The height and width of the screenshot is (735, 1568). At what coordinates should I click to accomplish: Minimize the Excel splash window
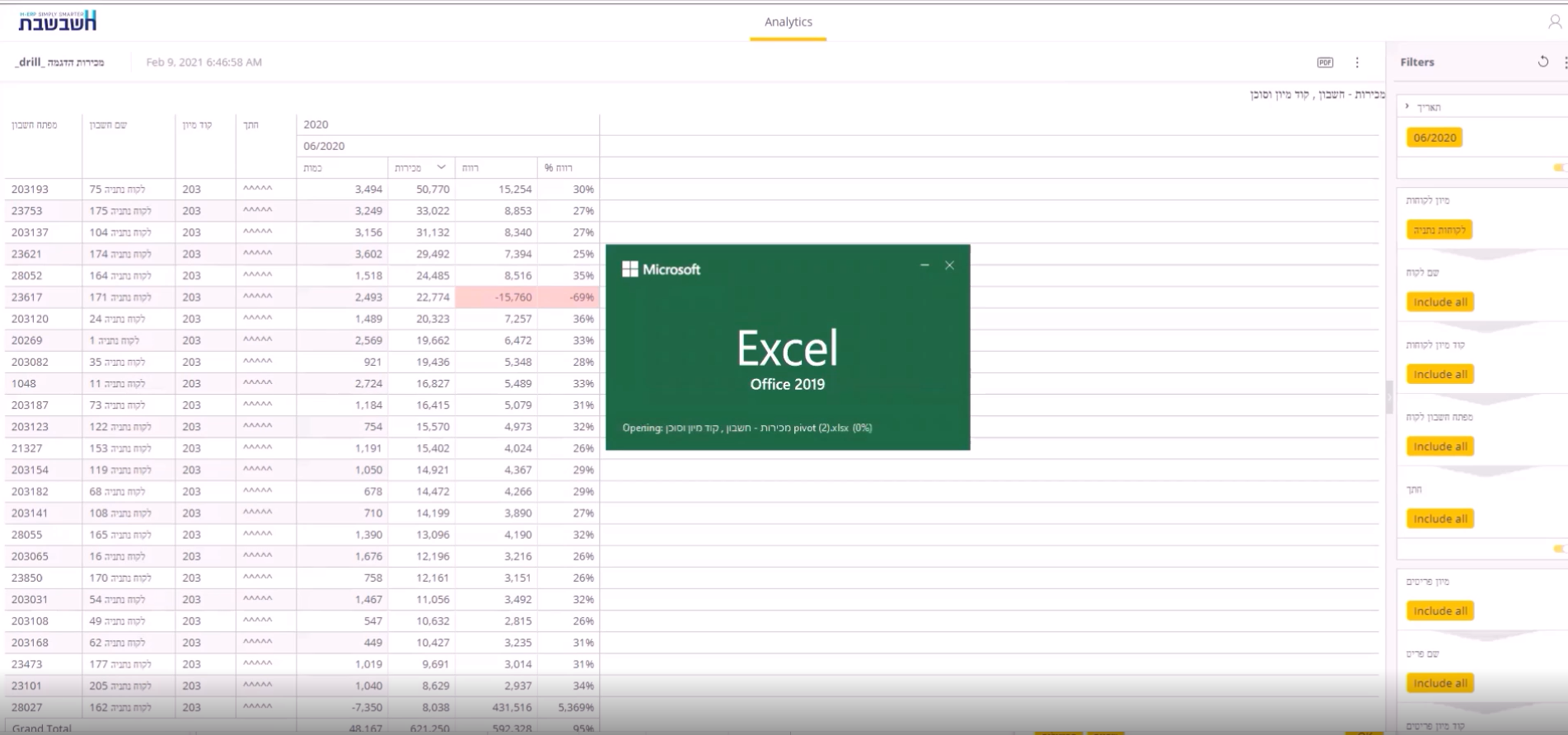pos(924,265)
